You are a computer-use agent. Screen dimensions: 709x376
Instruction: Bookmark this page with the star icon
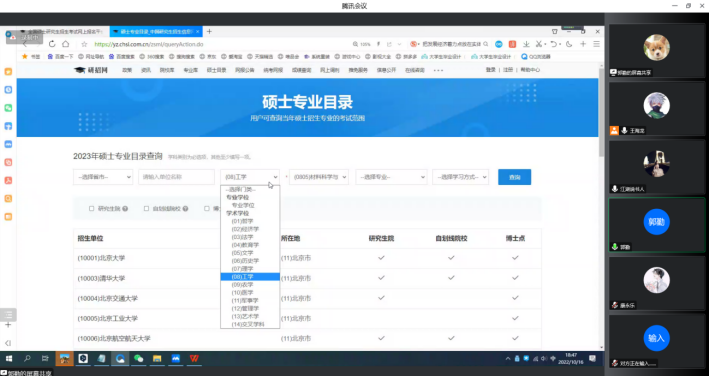[x=84, y=44]
